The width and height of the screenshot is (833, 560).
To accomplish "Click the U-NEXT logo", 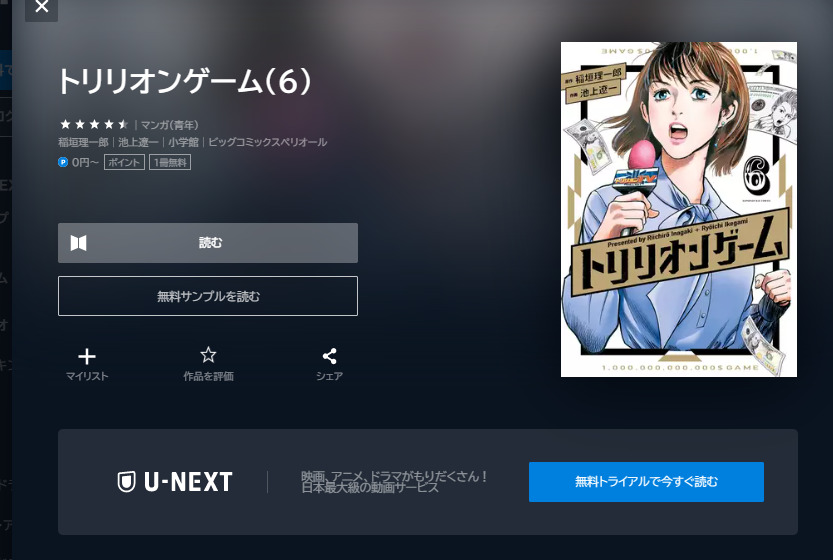I will tap(175, 482).
